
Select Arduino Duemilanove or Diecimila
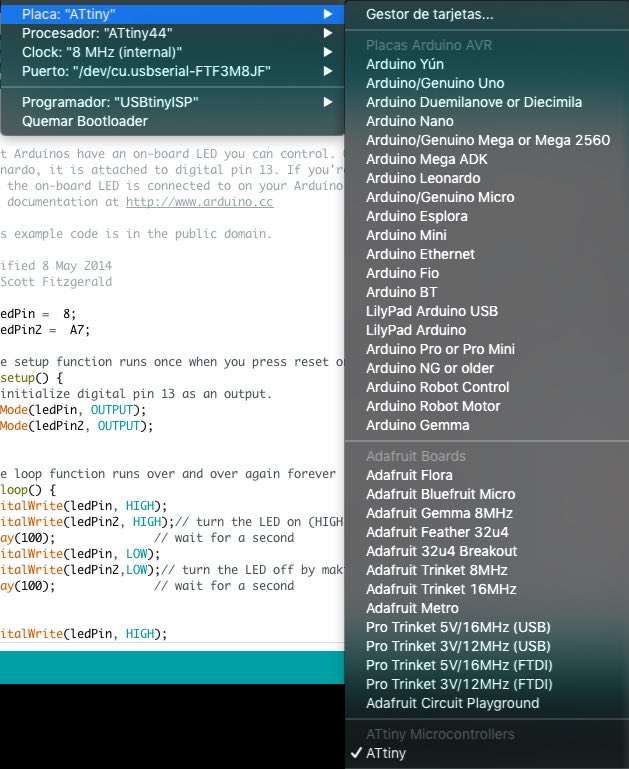474,102
